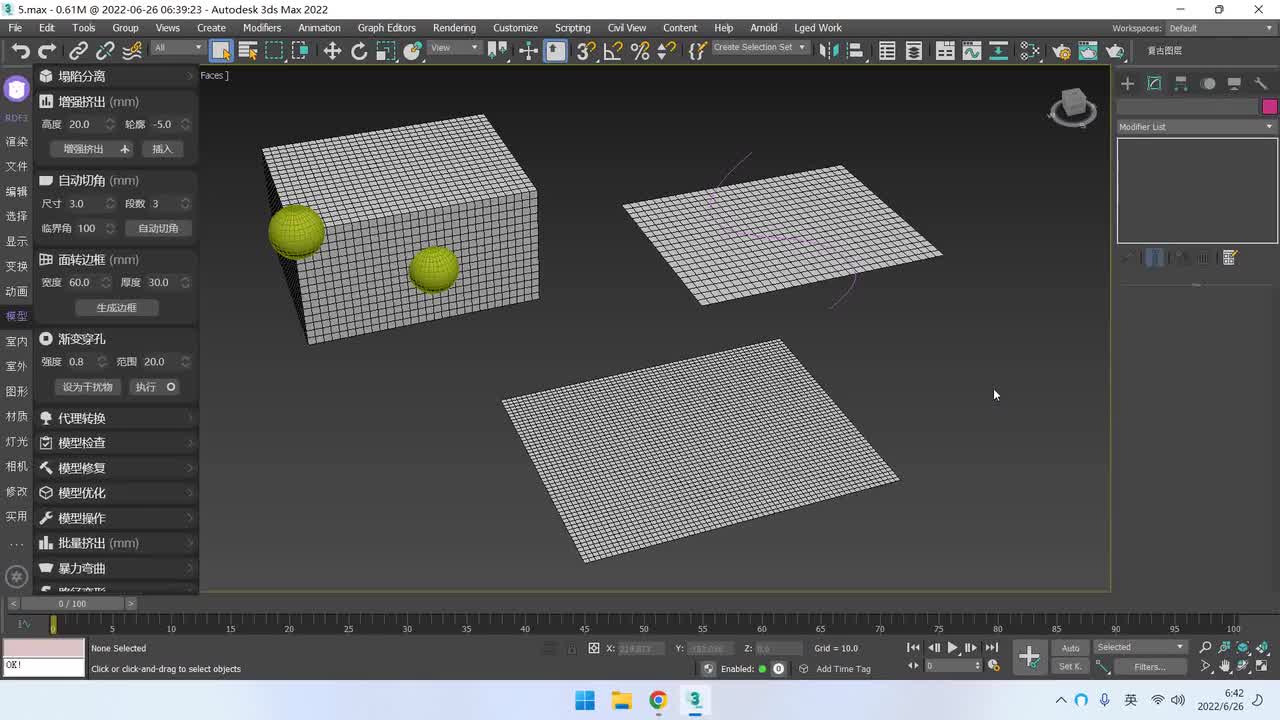The width and height of the screenshot is (1280, 720).
Task: Click the 执行 button
Action: (x=155, y=387)
